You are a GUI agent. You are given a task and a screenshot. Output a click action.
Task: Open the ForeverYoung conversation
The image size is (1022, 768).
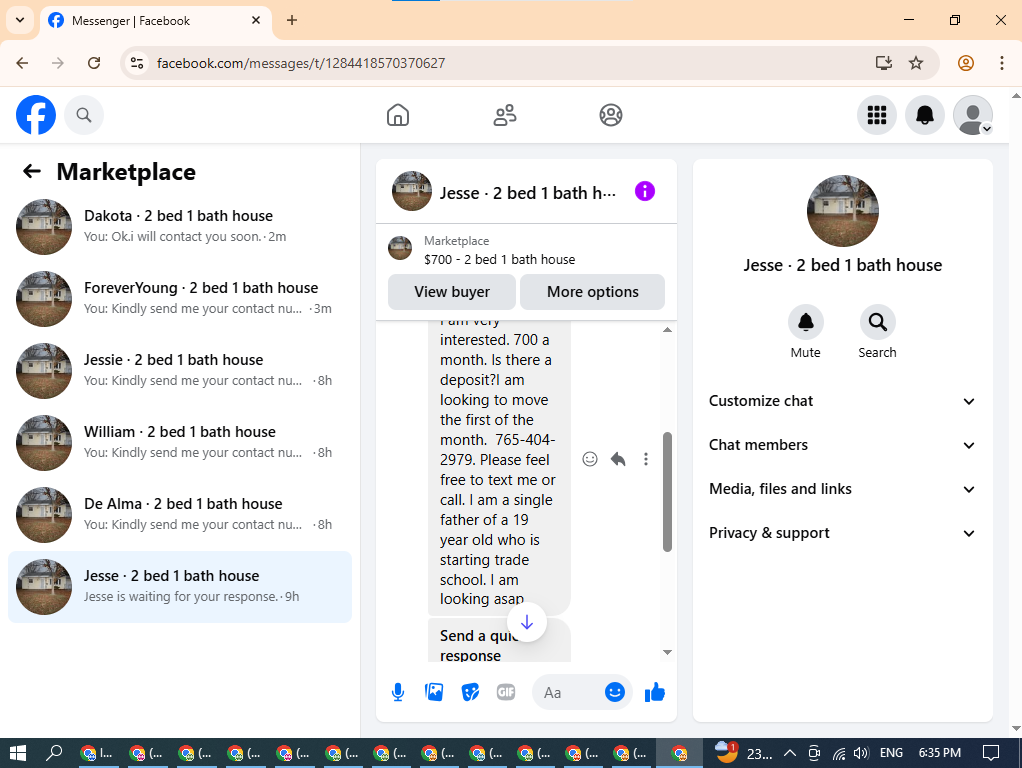[180, 299]
